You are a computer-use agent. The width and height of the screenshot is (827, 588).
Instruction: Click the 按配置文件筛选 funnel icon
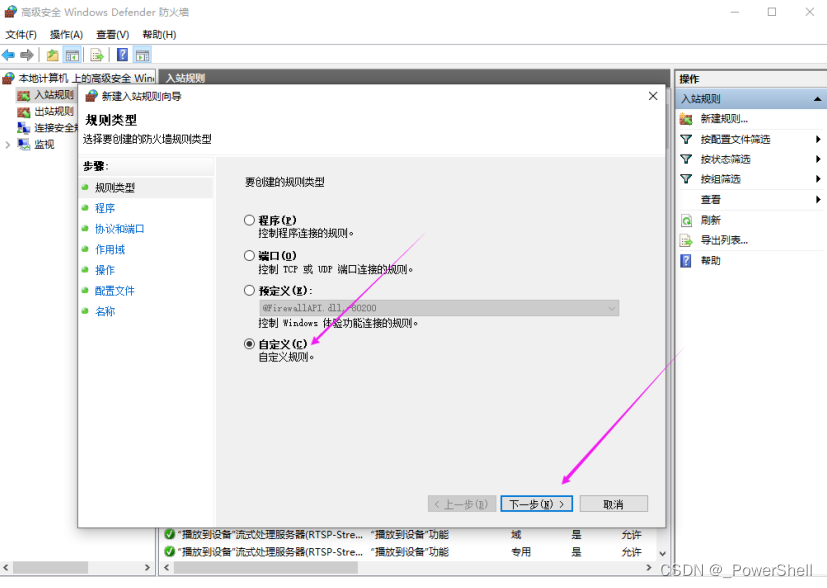686,139
